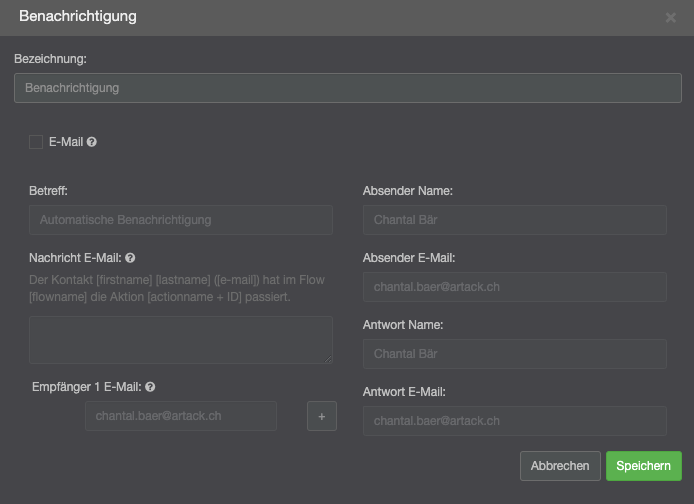Focus the Absender E-Mail input
The height and width of the screenshot is (504, 694).
click(514, 287)
